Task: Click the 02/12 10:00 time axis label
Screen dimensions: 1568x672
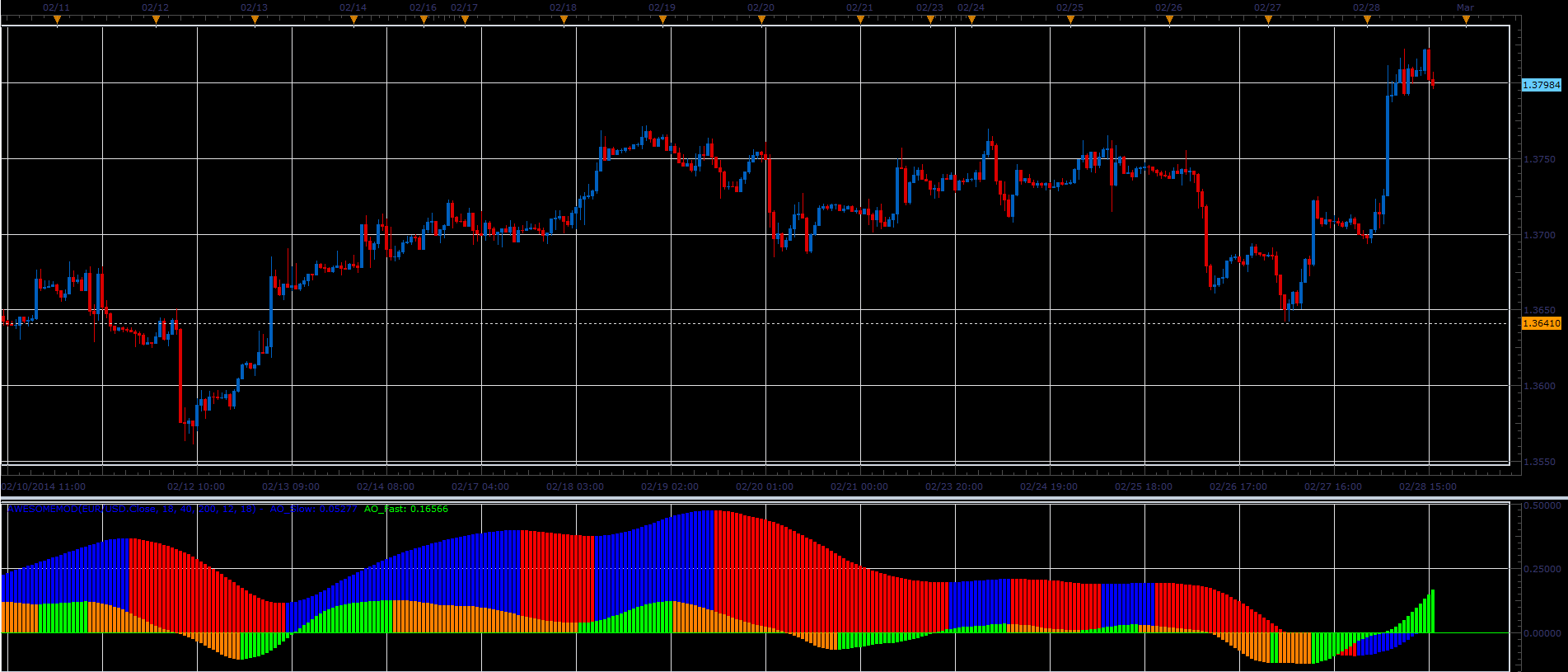Action: pyautogui.click(x=196, y=486)
